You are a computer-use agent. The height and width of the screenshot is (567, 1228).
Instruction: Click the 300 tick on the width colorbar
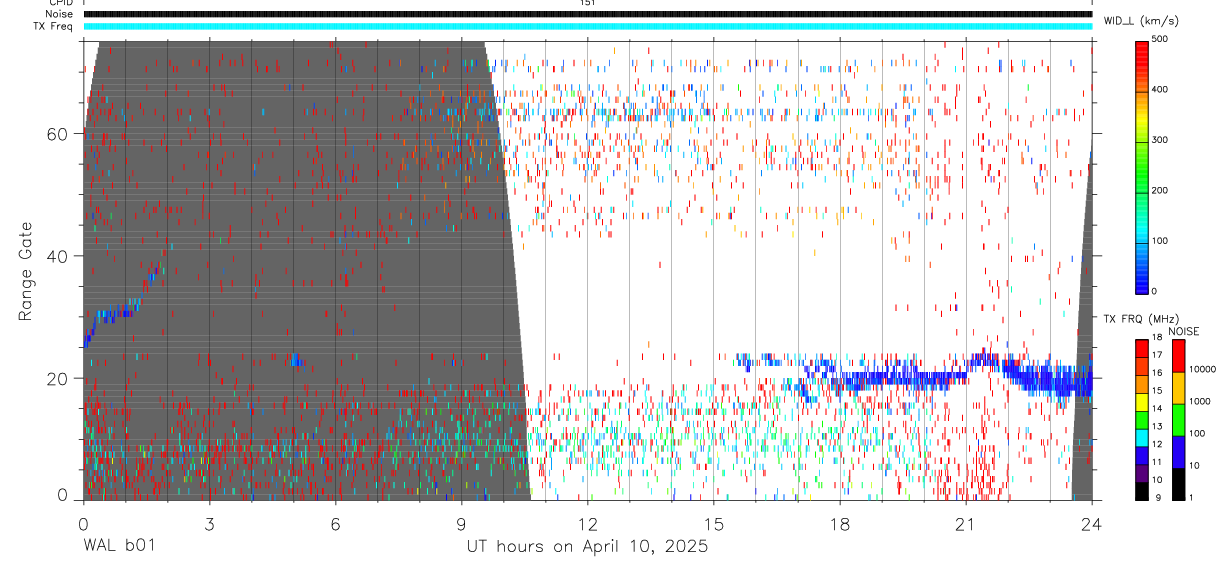tap(1160, 140)
